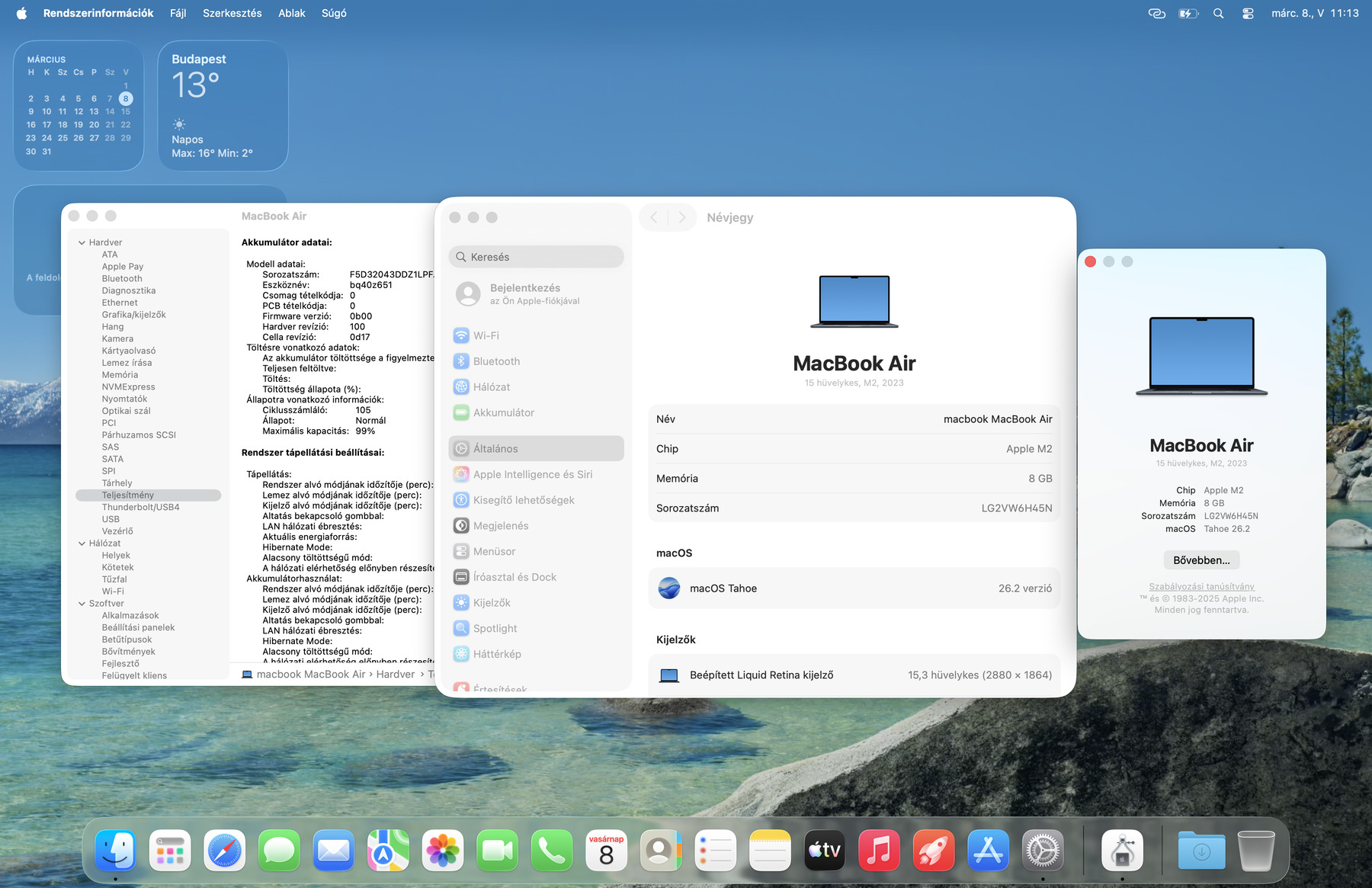This screenshot has height=888, width=1372.
Task: Open the Ablak menu
Action: point(291,13)
